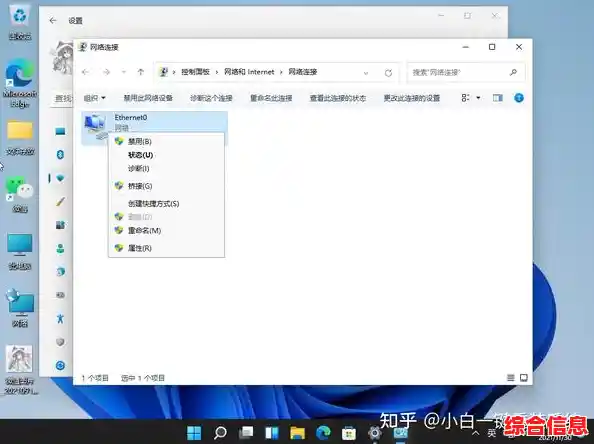Open the Start menu on the taskbar
594x444 pixels.
(194, 433)
